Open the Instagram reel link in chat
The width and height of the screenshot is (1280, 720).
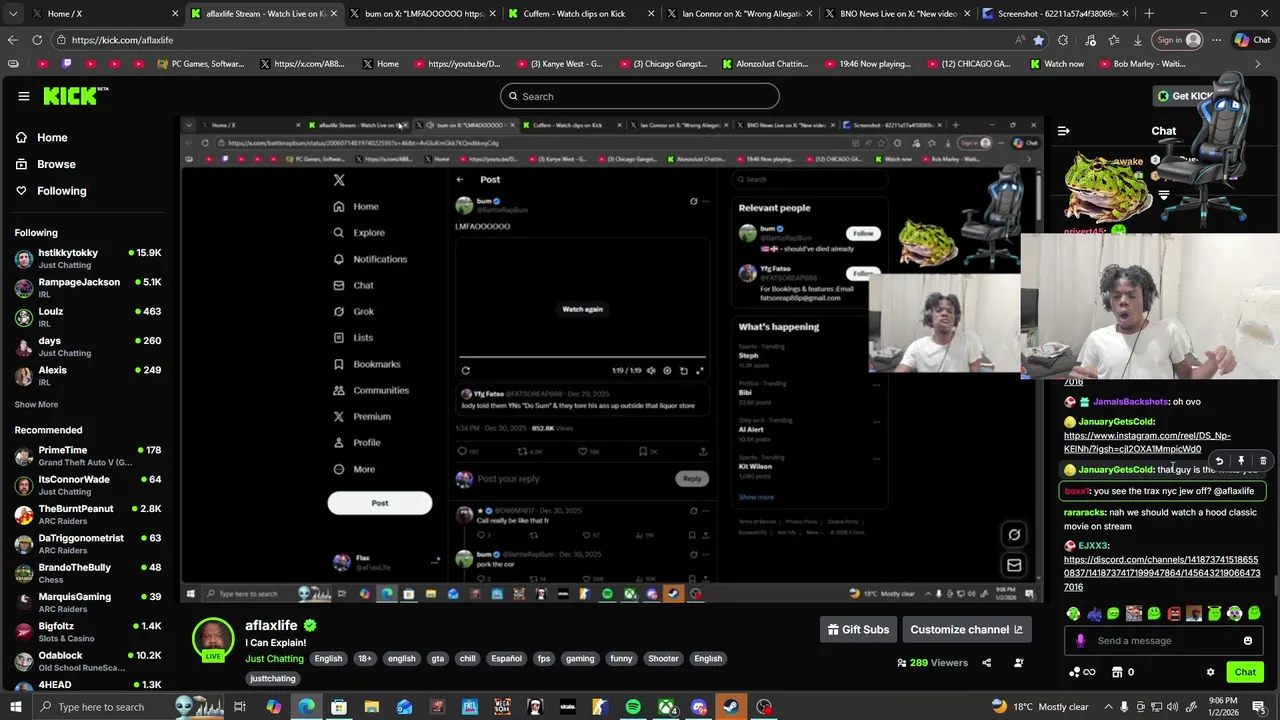pyautogui.click(x=1147, y=443)
